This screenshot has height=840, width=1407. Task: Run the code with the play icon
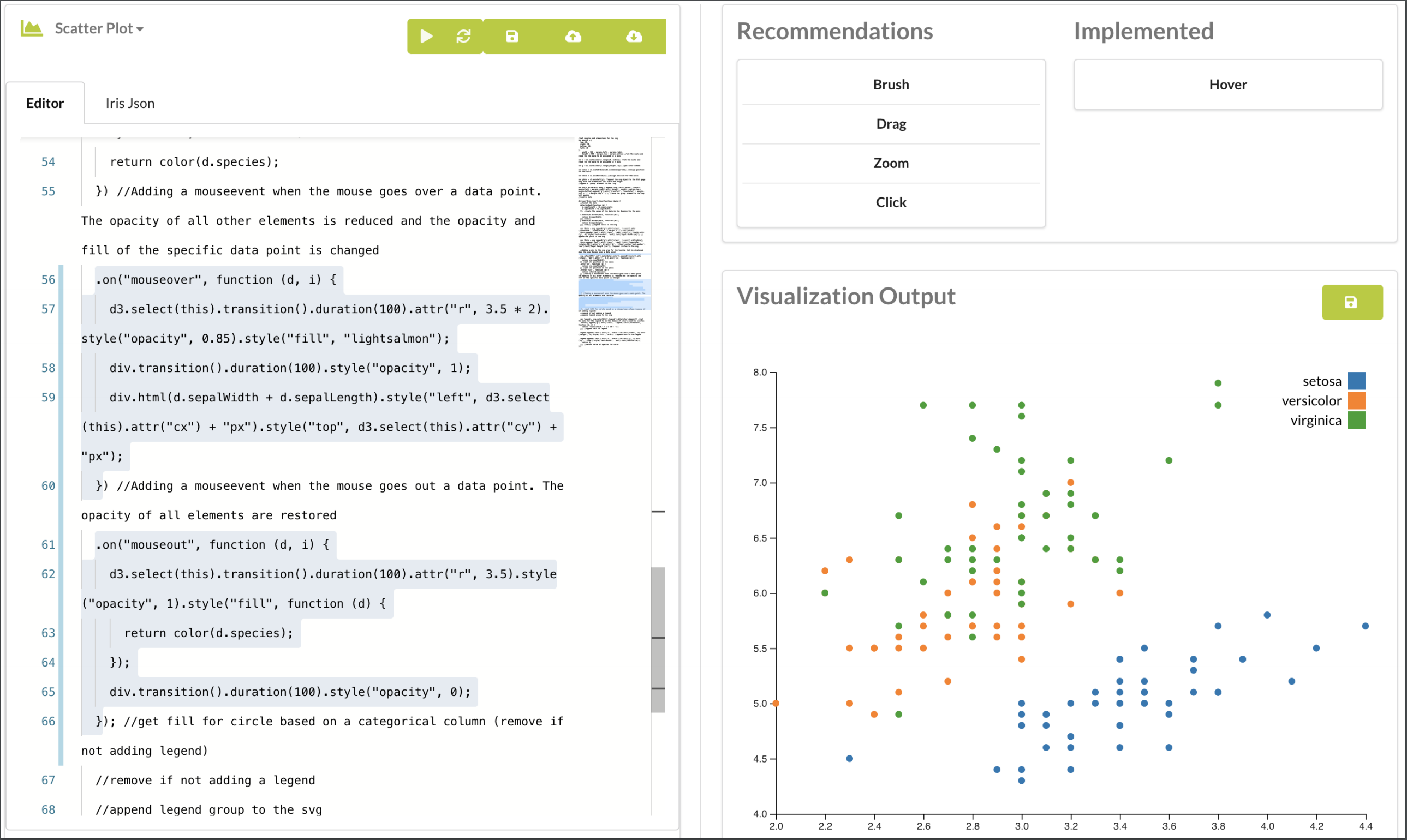(x=426, y=36)
